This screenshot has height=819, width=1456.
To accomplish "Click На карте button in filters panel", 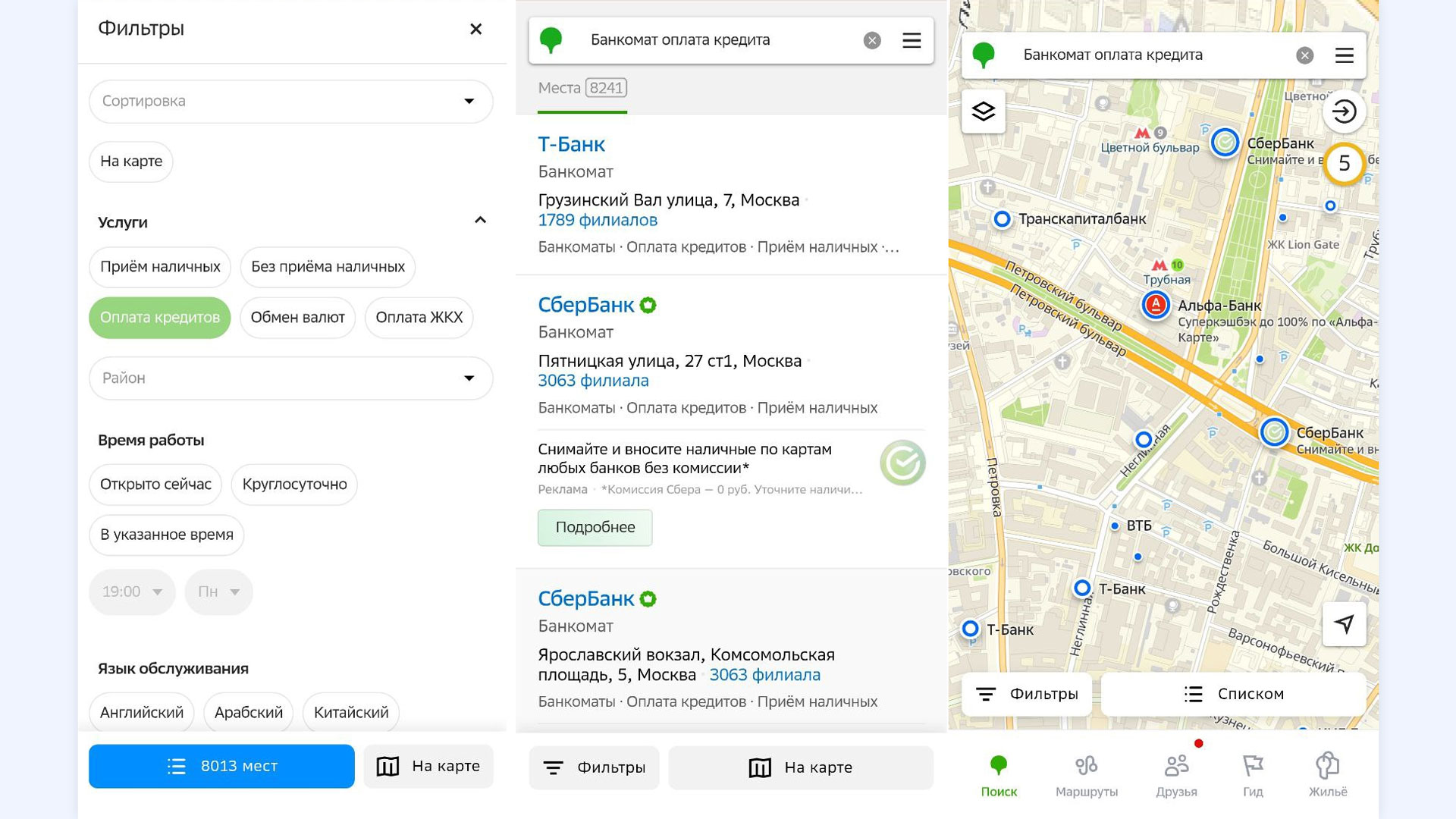I will 428,766.
